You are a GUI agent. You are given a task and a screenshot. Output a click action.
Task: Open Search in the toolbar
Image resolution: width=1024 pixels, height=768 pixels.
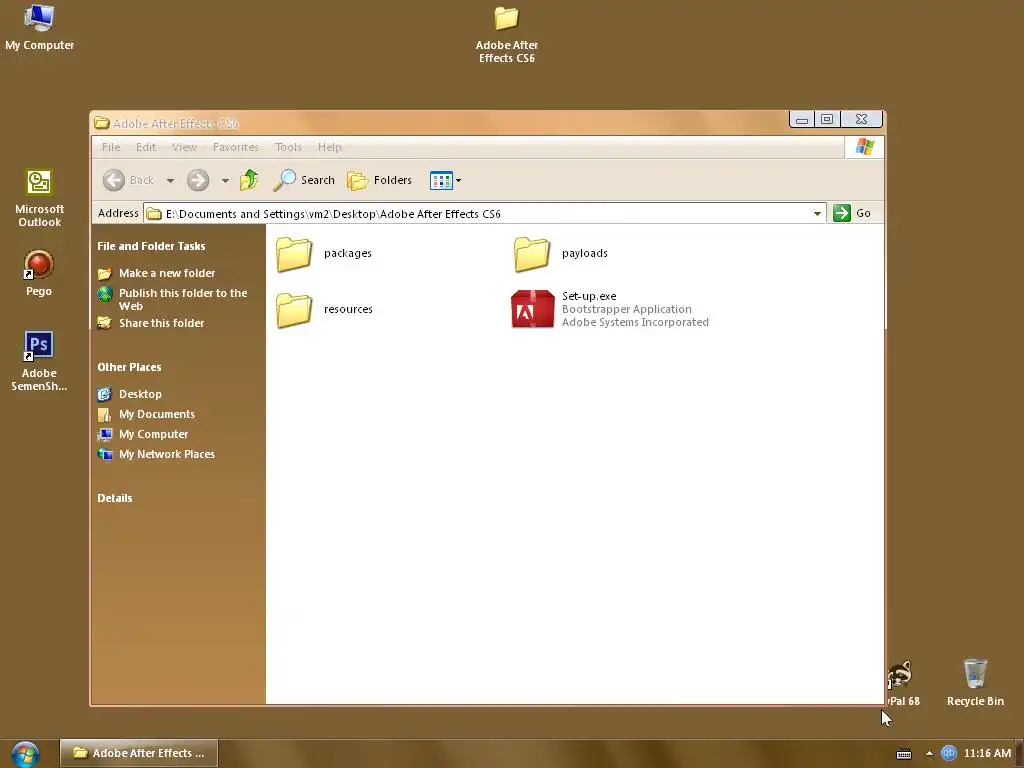pyautogui.click(x=304, y=180)
